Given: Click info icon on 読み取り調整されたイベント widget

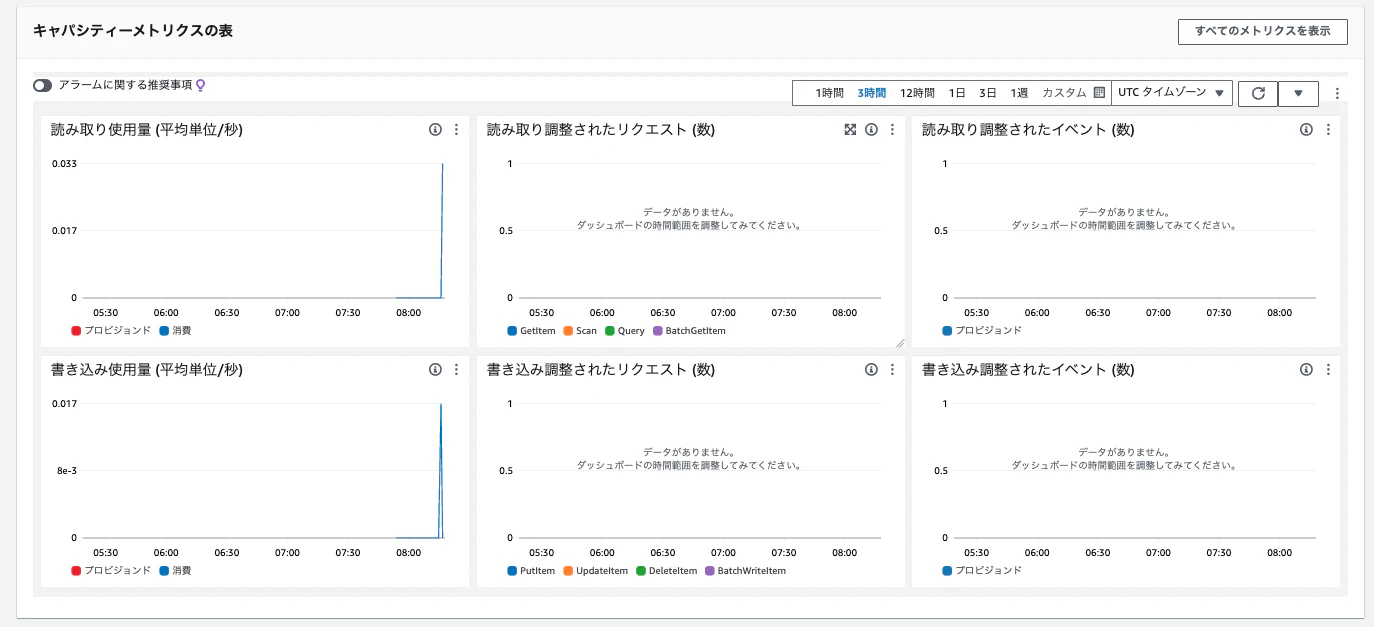Looking at the screenshot, I should 1306,129.
